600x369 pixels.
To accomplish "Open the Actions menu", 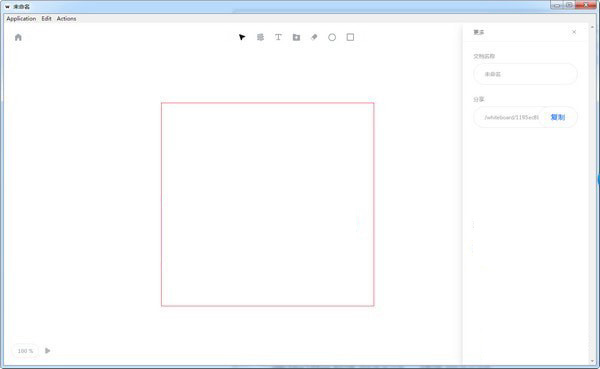I will coord(66,18).
